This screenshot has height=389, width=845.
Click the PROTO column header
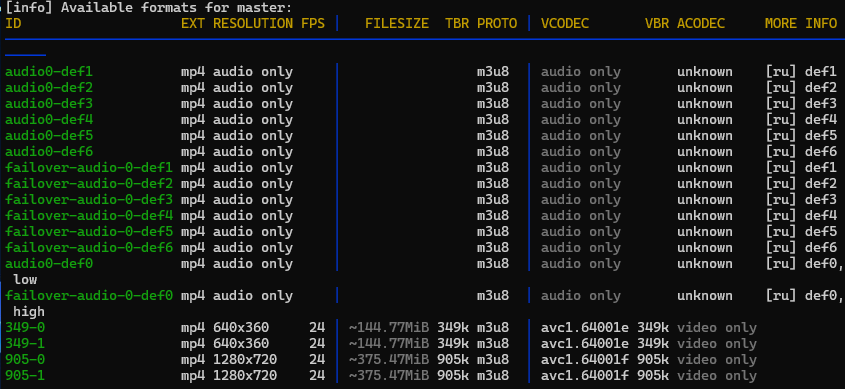click(x=497, y=24)
